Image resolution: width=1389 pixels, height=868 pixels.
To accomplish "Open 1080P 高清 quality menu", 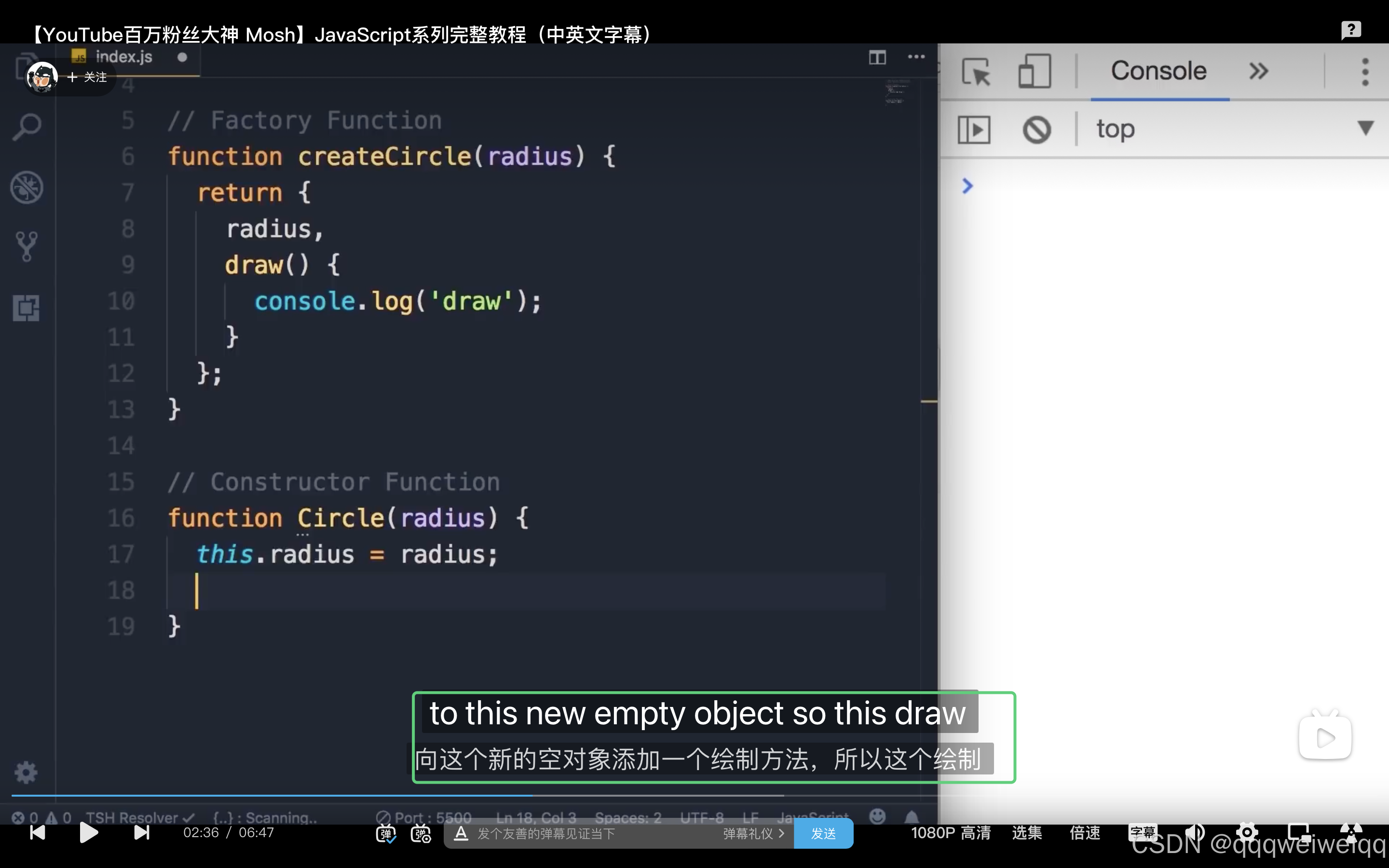I will pos(951,833).
